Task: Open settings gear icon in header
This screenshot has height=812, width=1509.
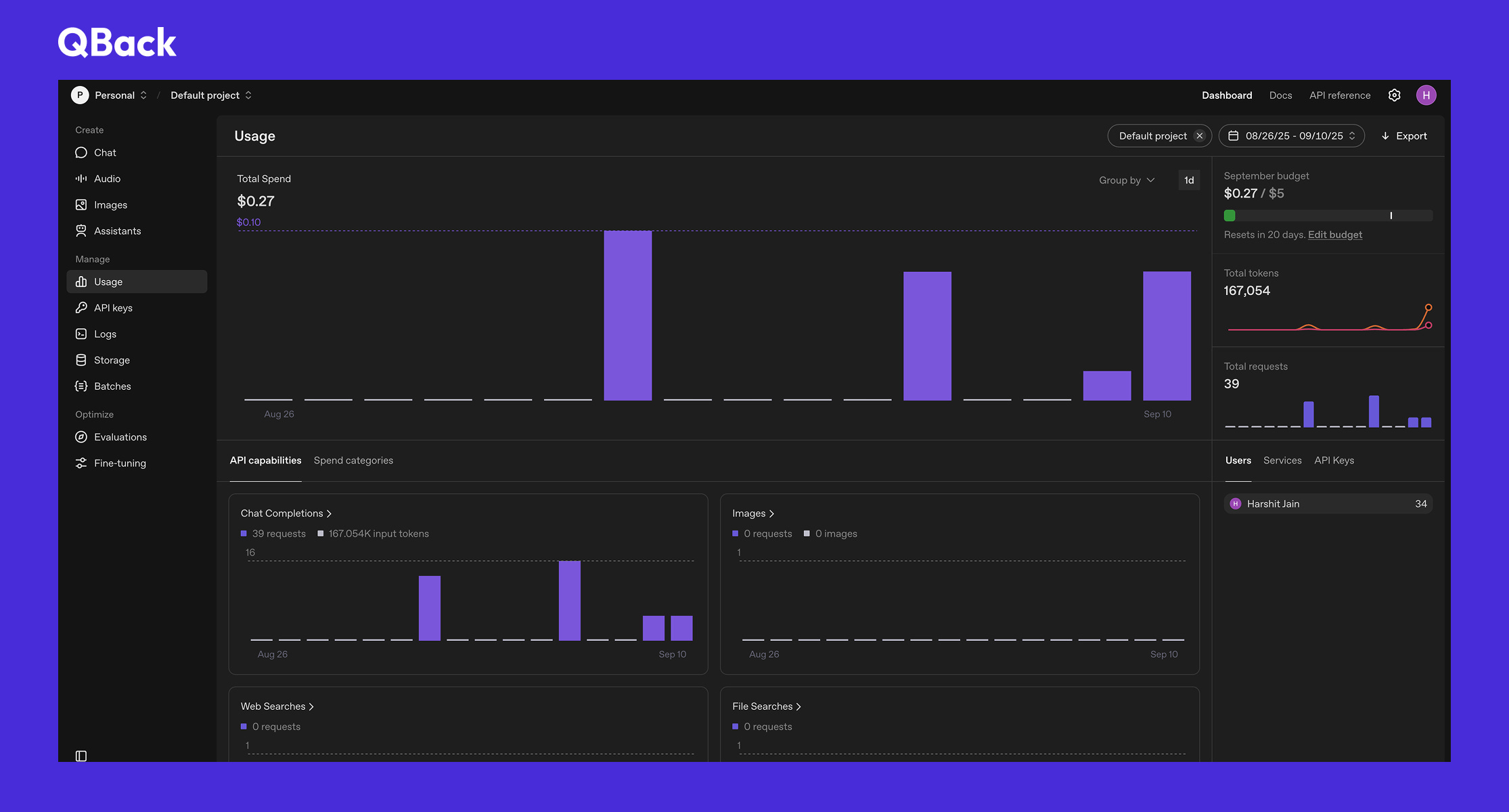Action: tap(1394, 95)
